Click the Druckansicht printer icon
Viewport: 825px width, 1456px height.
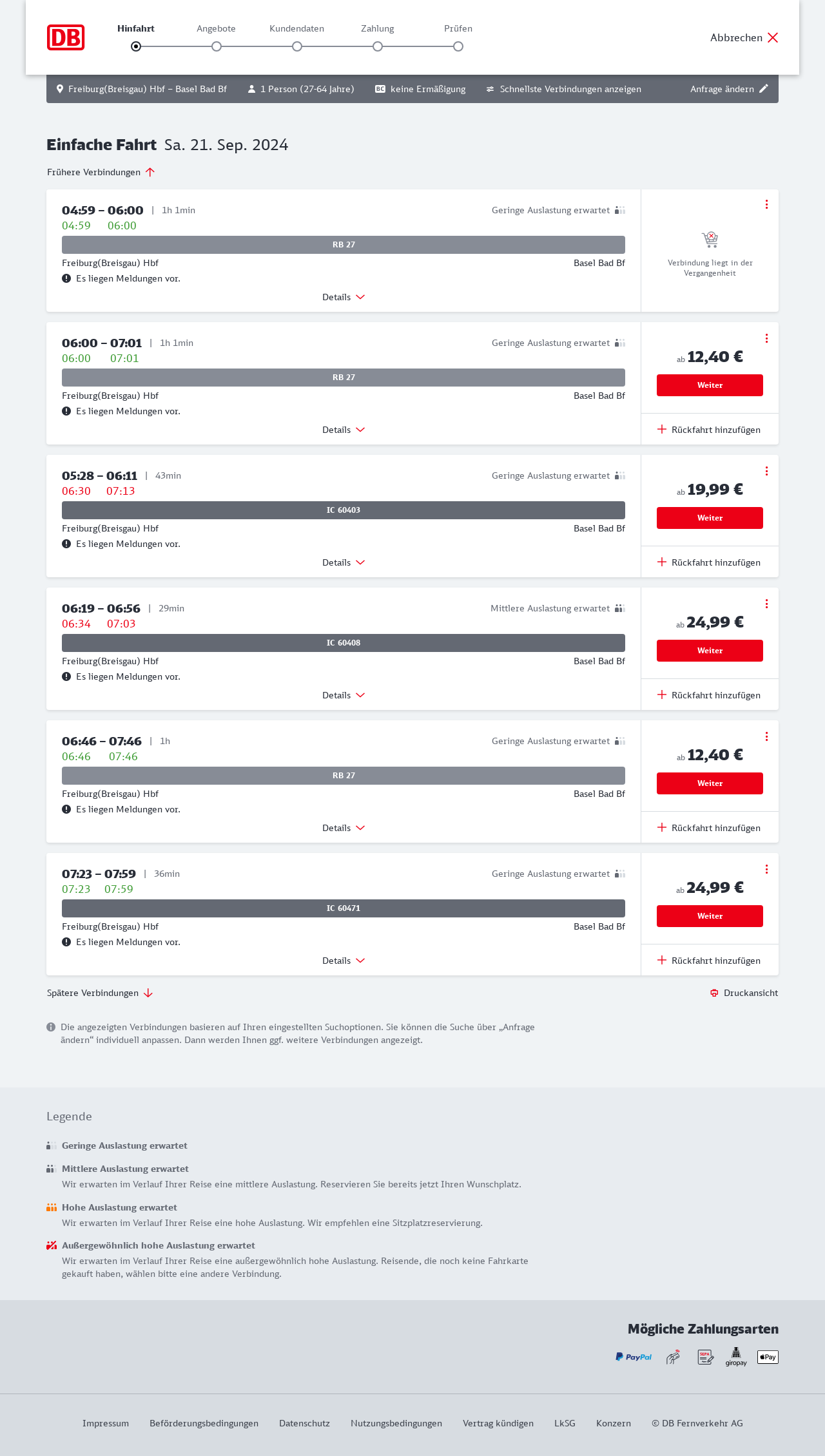[x=714, y=993]
